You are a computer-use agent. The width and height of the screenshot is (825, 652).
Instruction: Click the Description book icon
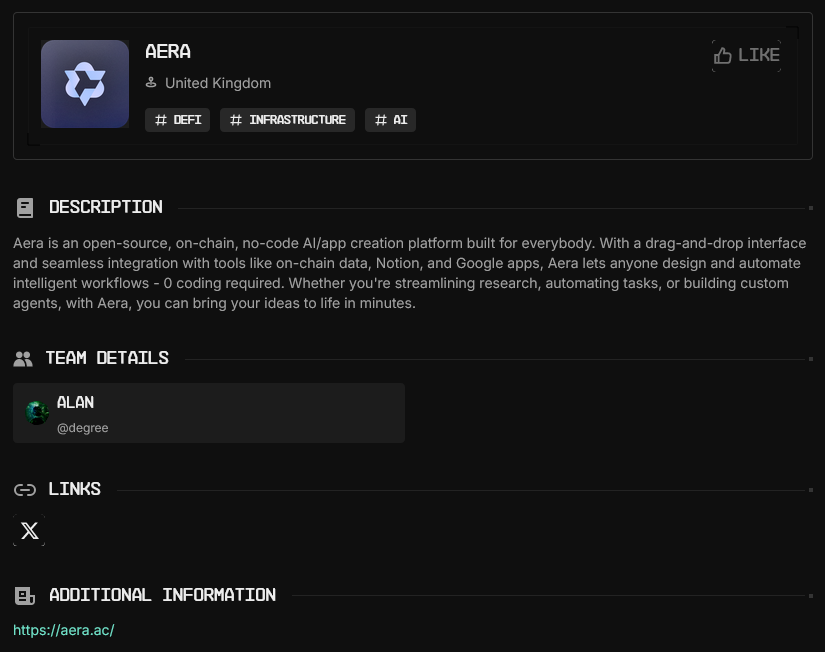(x=25, y=208)
